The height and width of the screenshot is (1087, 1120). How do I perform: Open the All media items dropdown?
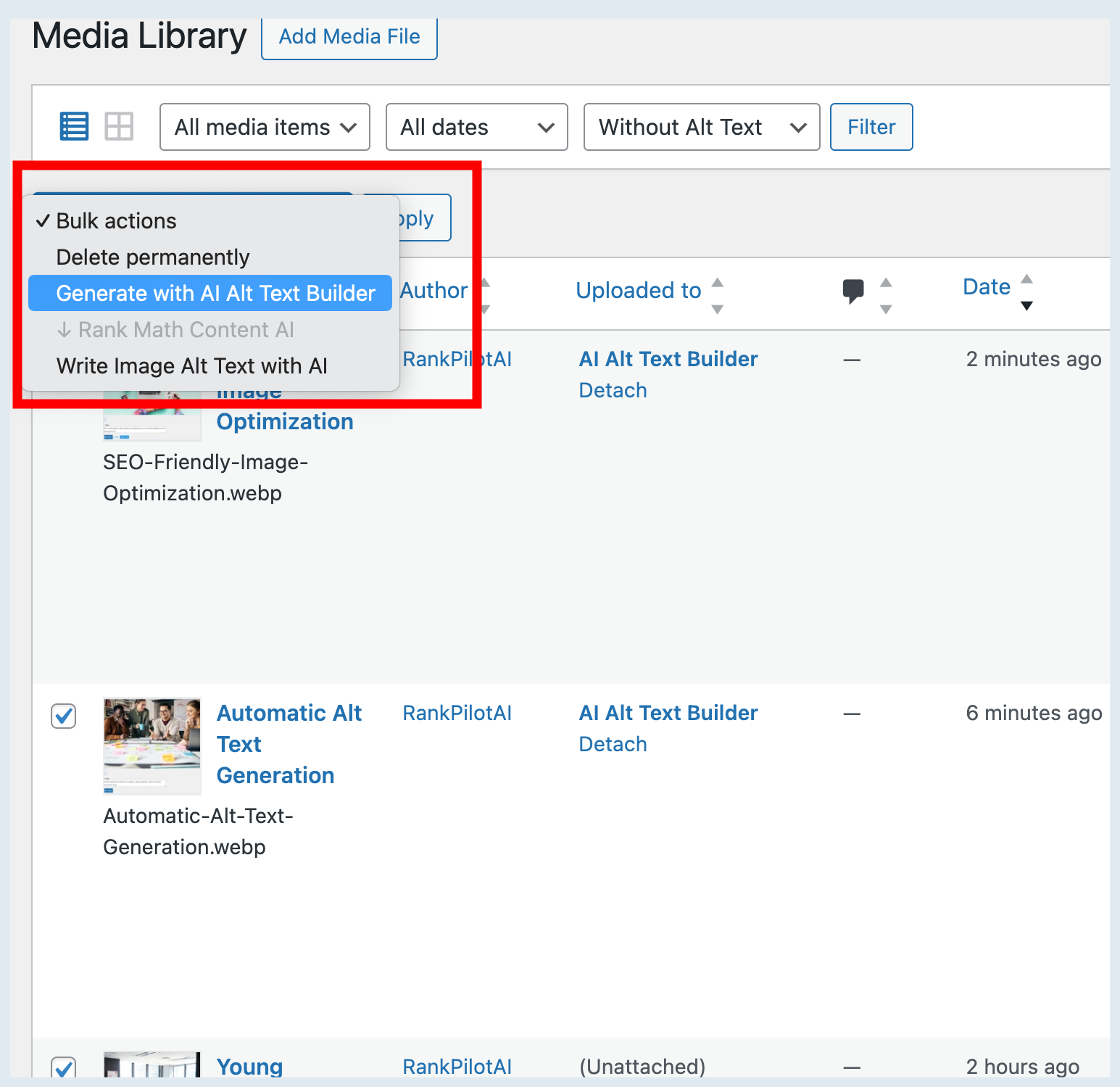pos(265,127)
